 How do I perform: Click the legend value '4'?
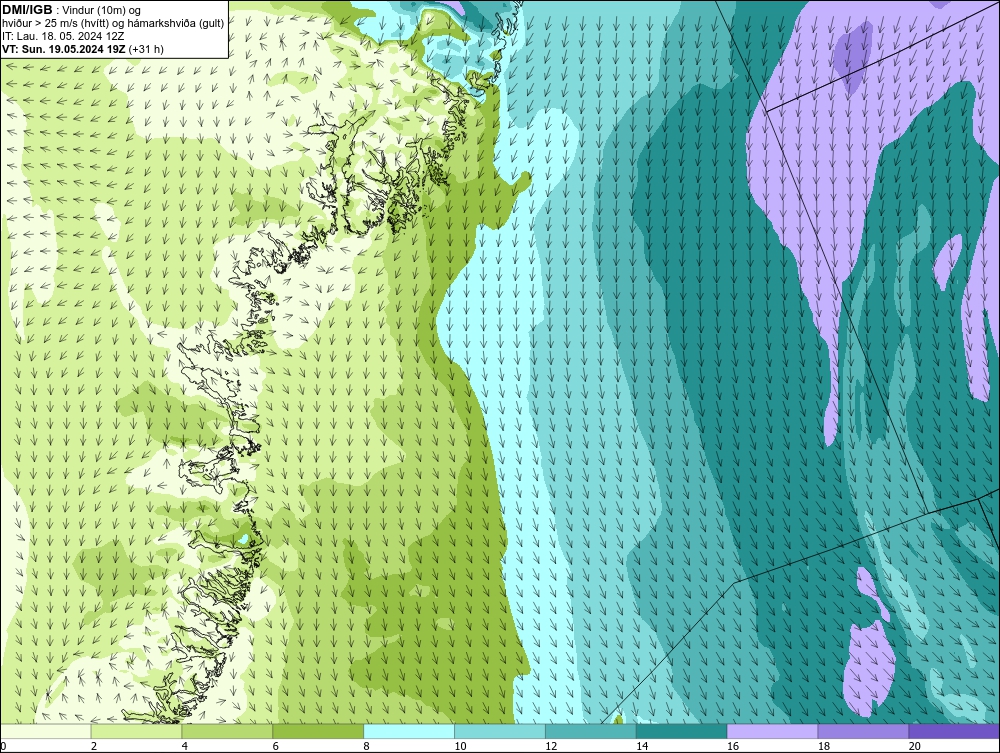(x=184, y=746)
